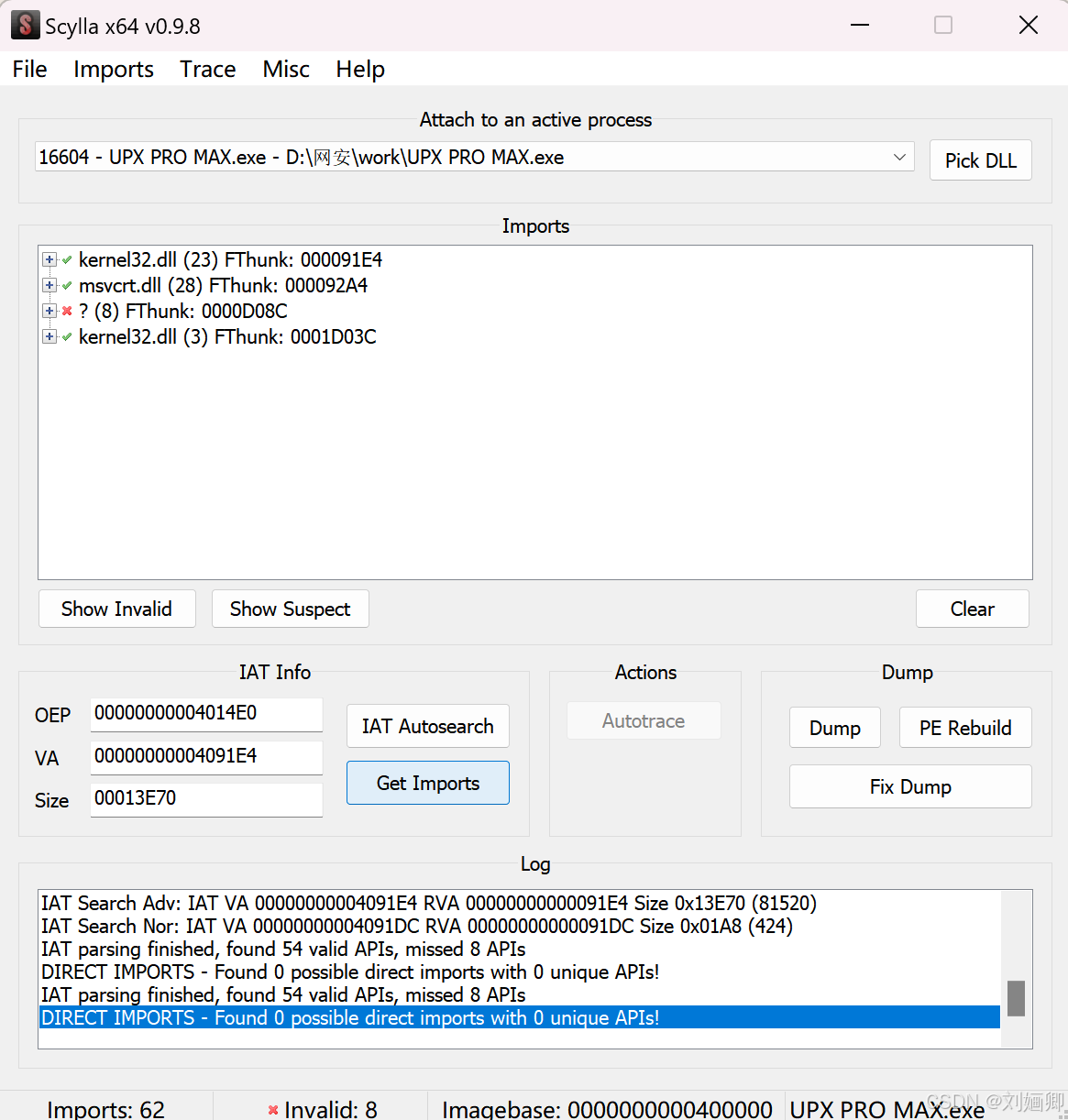Click the Scylla logo in the title bar
This screenshot has width=1068, height=1120.
point(25,24)
